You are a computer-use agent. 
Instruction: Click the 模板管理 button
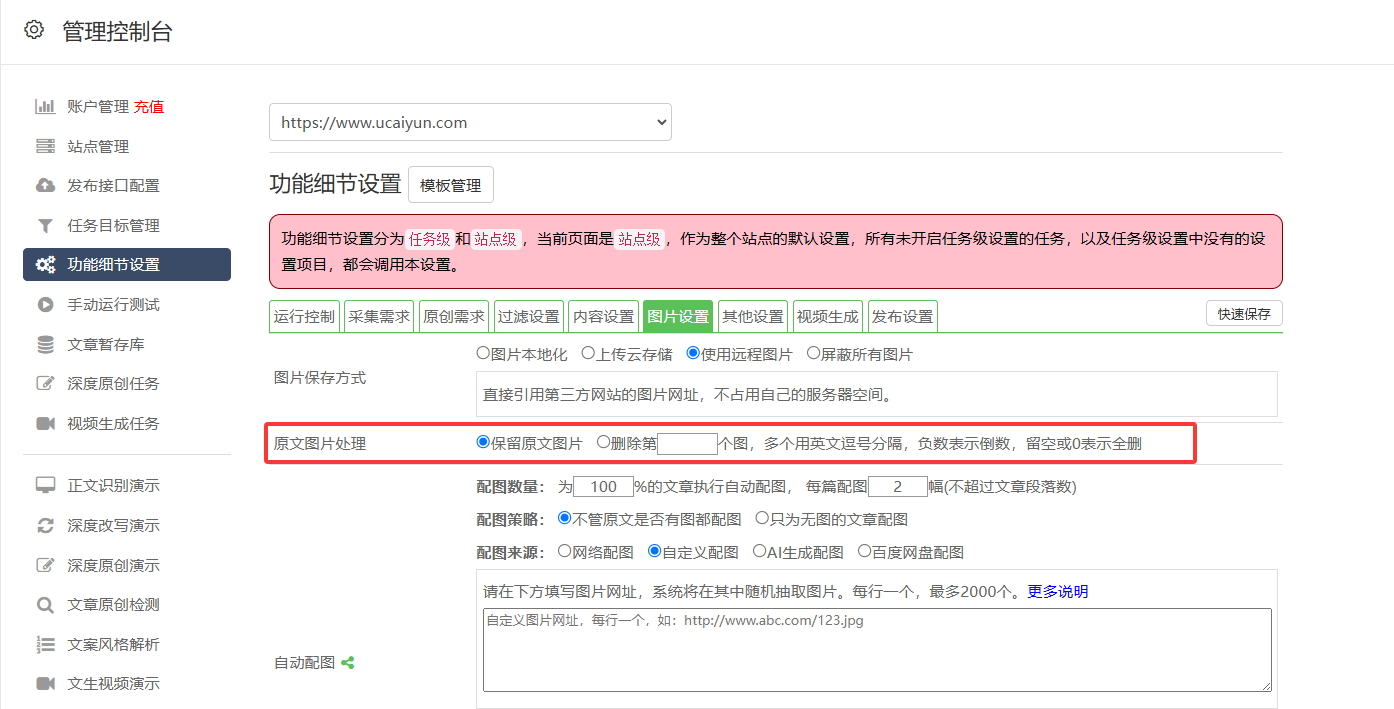tap(450, 185)
